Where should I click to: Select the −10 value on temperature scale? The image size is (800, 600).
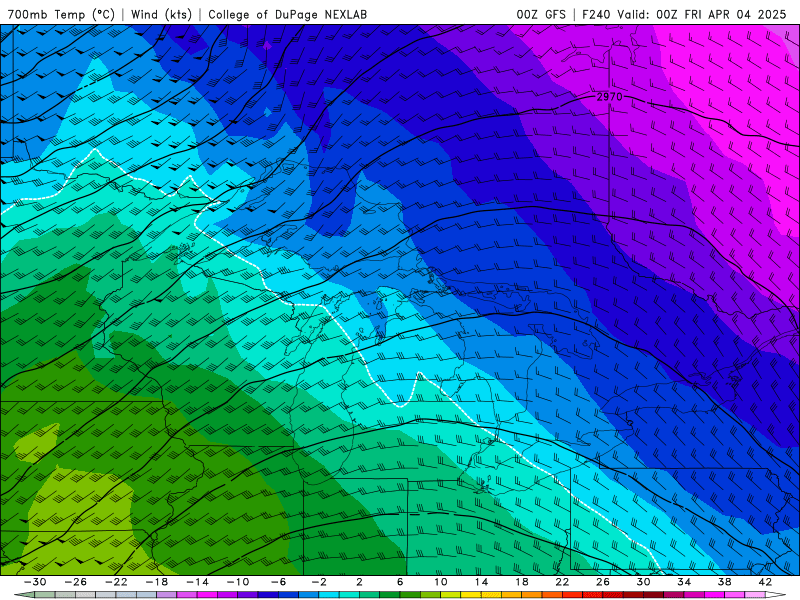(x=238, y=582)
